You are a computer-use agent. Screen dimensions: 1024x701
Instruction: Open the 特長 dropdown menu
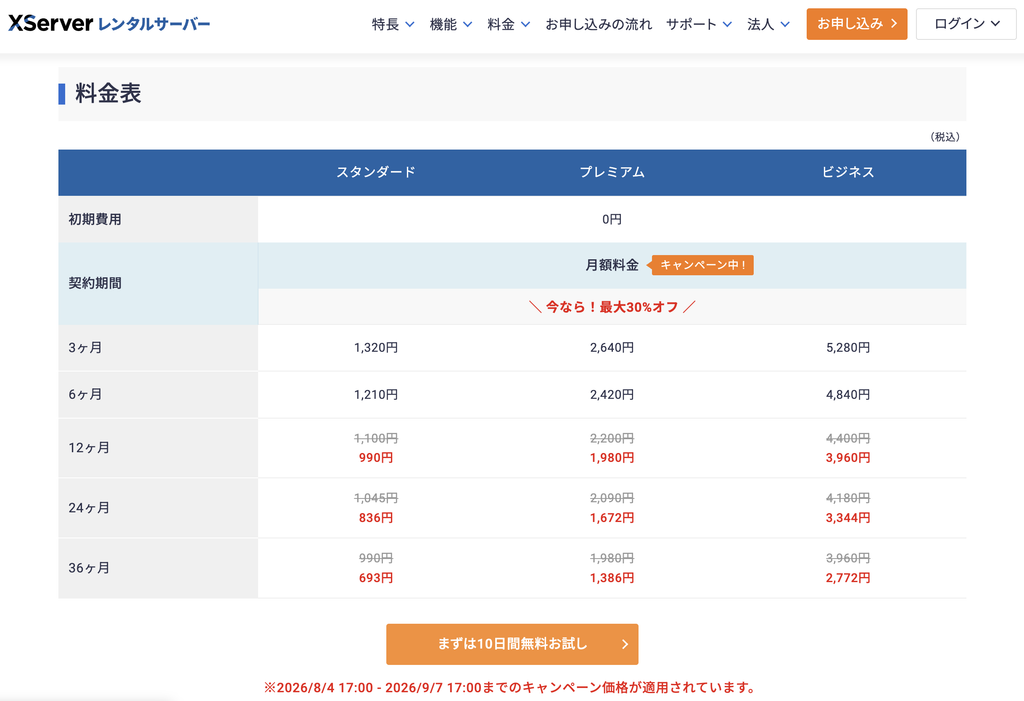coord(393,24)
